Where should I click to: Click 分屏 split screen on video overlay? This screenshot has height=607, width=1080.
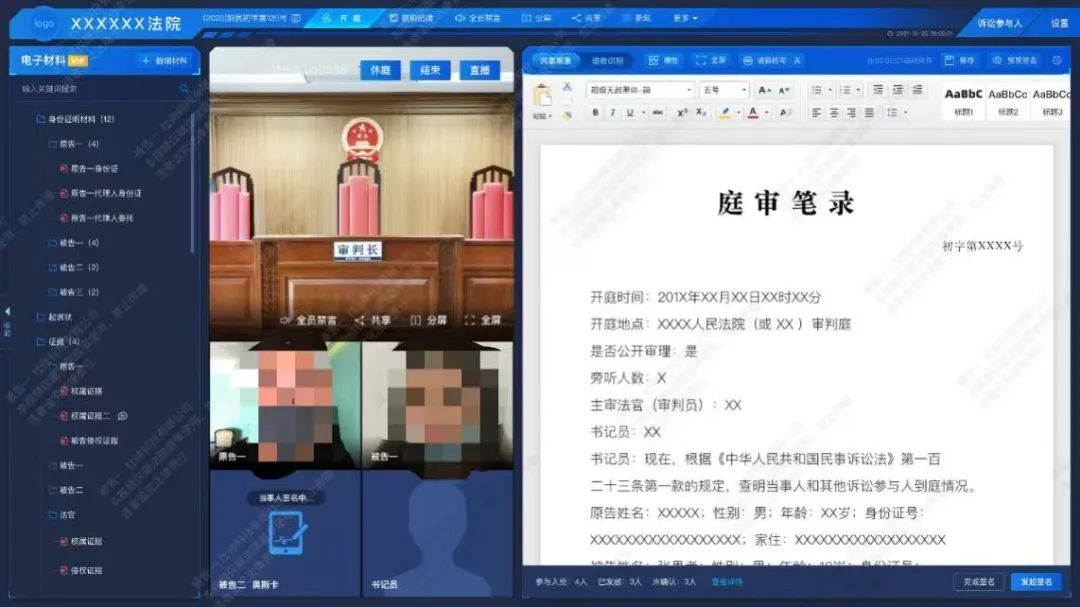(x=428, y=320)
